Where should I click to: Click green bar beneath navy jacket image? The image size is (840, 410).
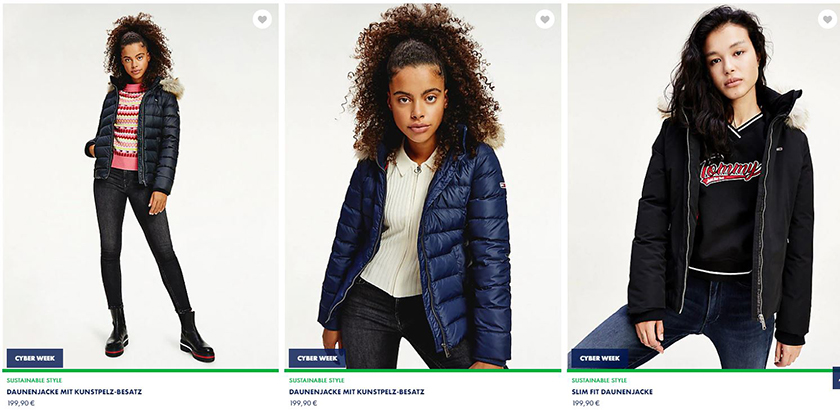(423, 370)
